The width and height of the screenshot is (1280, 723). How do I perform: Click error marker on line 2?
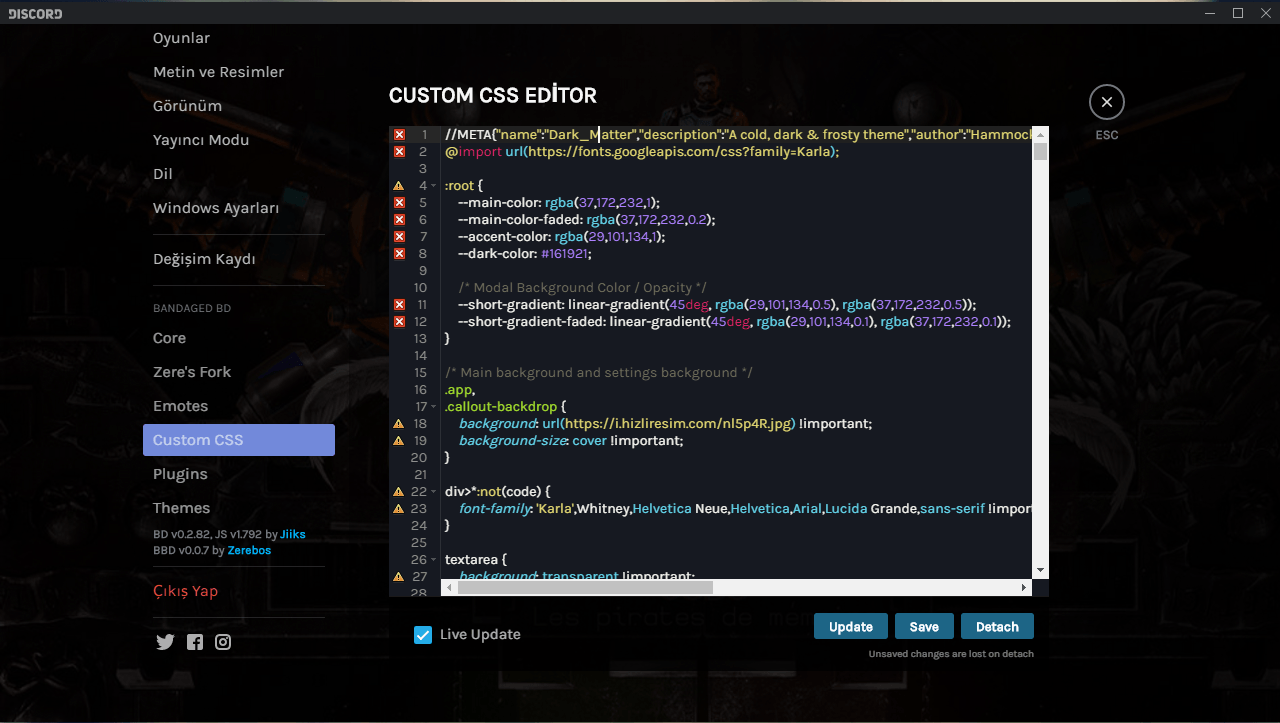[399, 151]
